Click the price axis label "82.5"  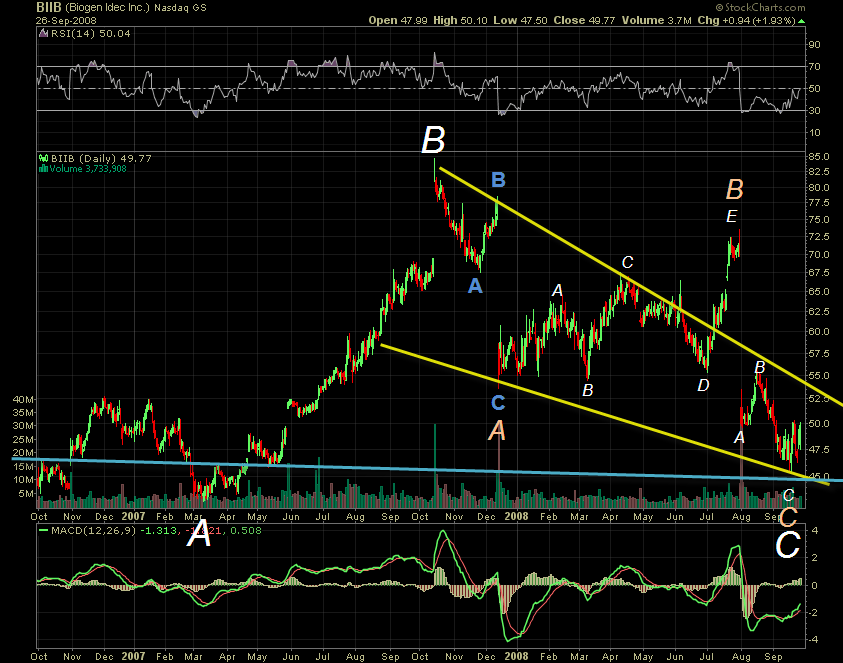(x=819, y=172)
